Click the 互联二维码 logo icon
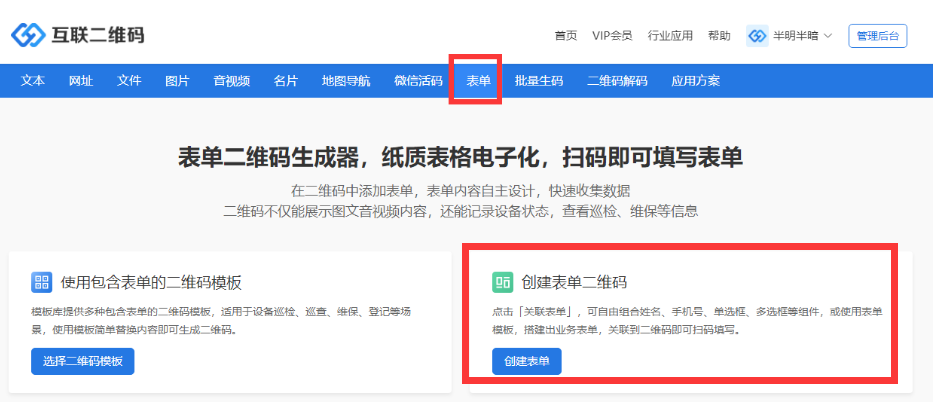The height and width of the screenshot is (407, 933). [29, 35]
